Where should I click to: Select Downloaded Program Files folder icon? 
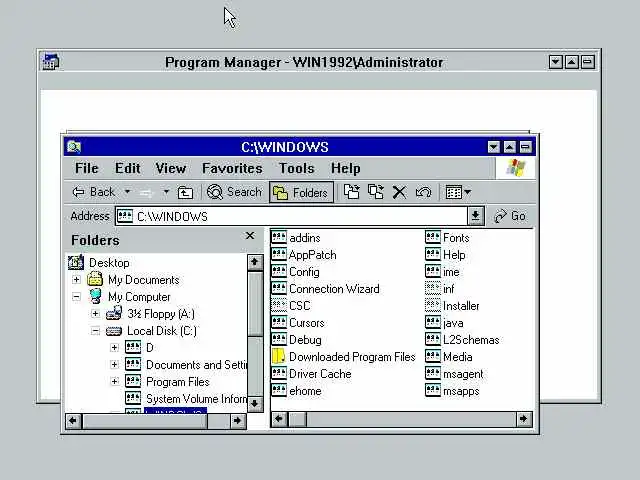tap(279, 356)
